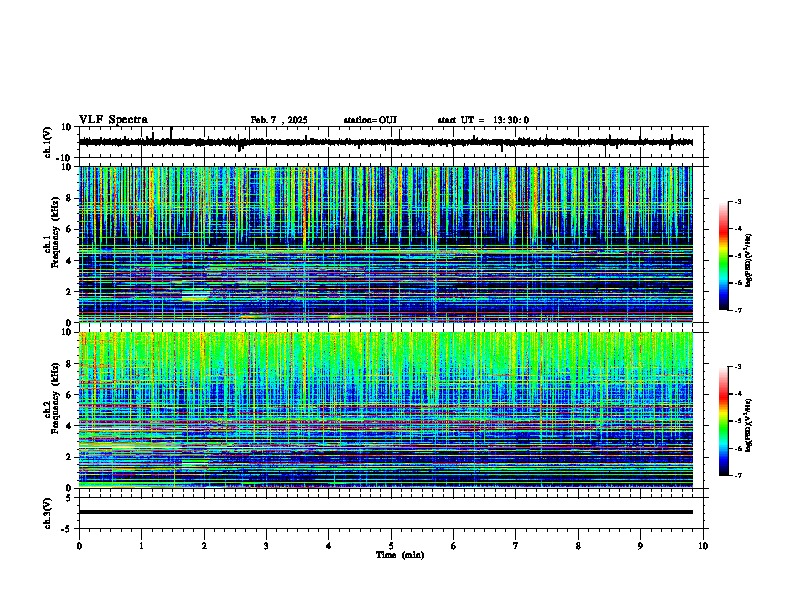The height and width of the screenshot is (612, 792).
Task: Click the 'start UT = 13:30:0' label
Action: point(483,120)
